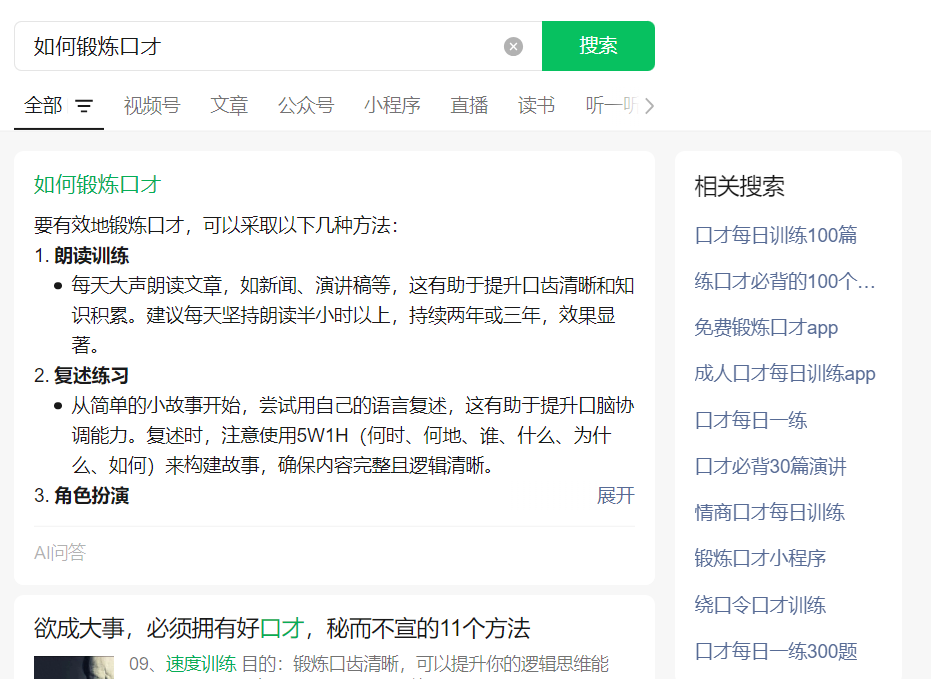The width and height of the screenshot is (931, 679).
Task: Clear the search box with the X icon
Action: [513, 46]
